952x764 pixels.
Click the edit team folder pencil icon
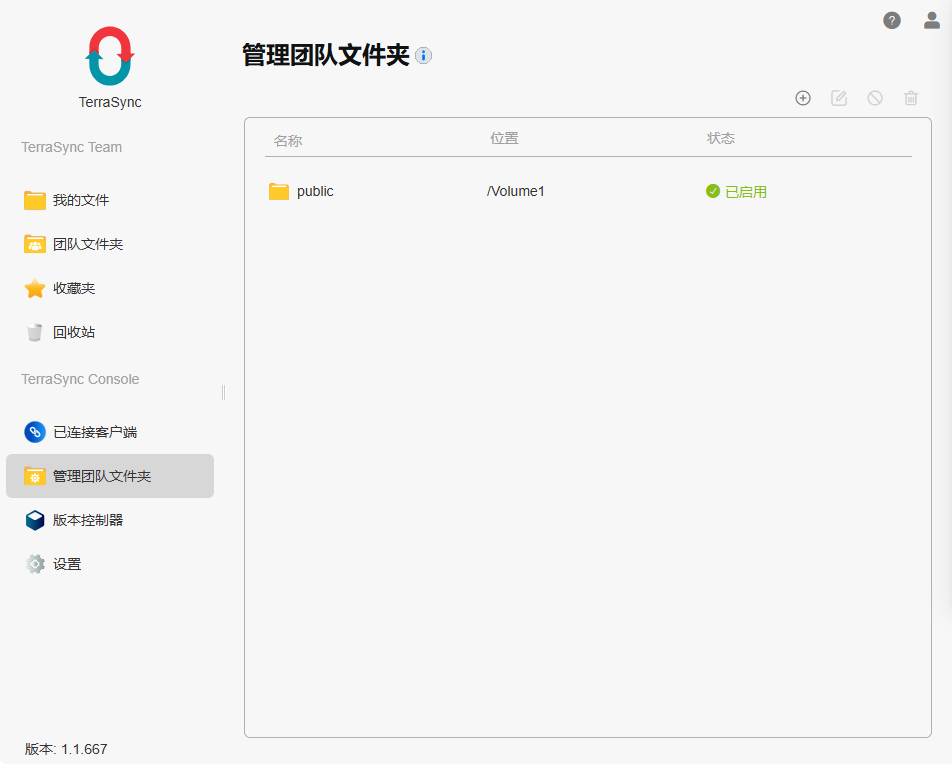[838, 98]
